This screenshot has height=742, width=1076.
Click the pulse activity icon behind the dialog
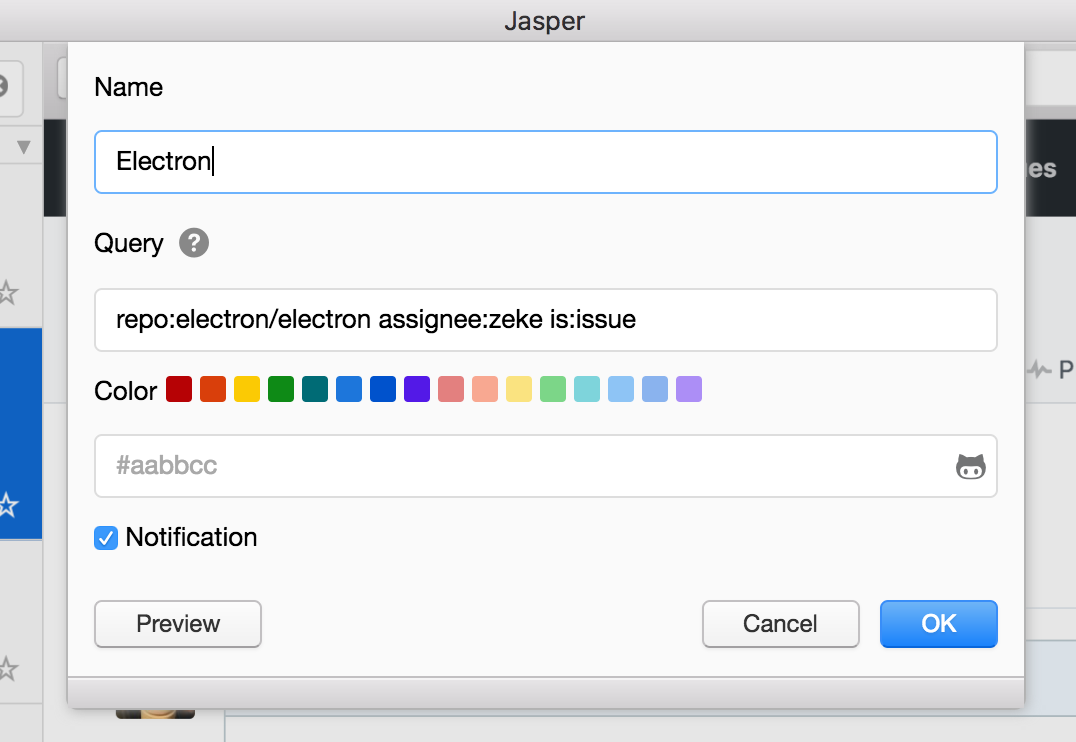click(x=1040, y=370)
